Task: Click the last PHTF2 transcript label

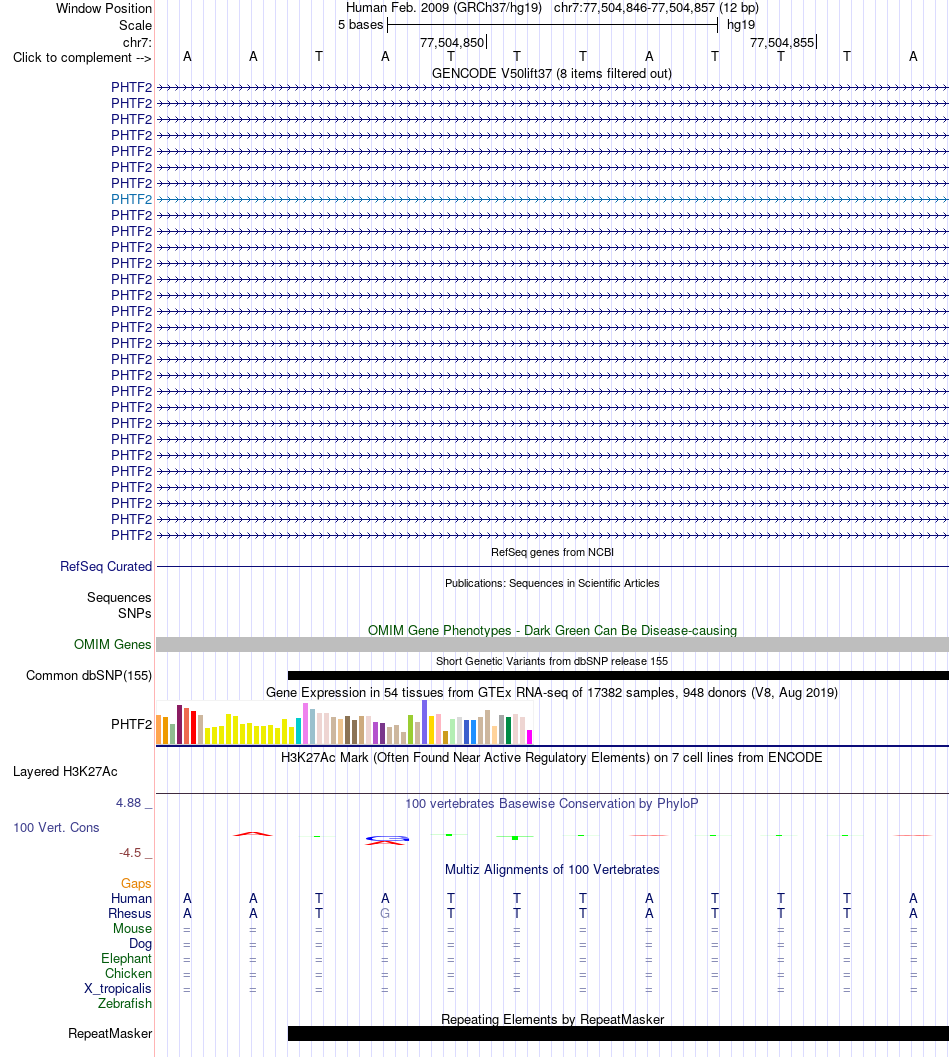Action: [131, 536]
